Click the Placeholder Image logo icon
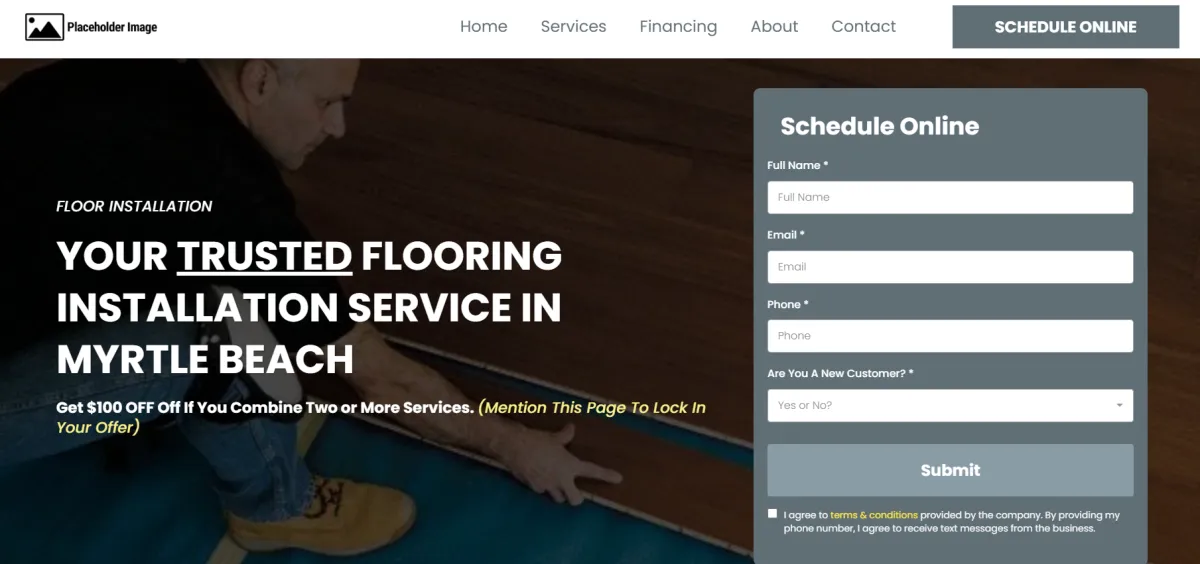This screenshot has height=564, width=1200. pyautogui.click(x=44, y=27)
